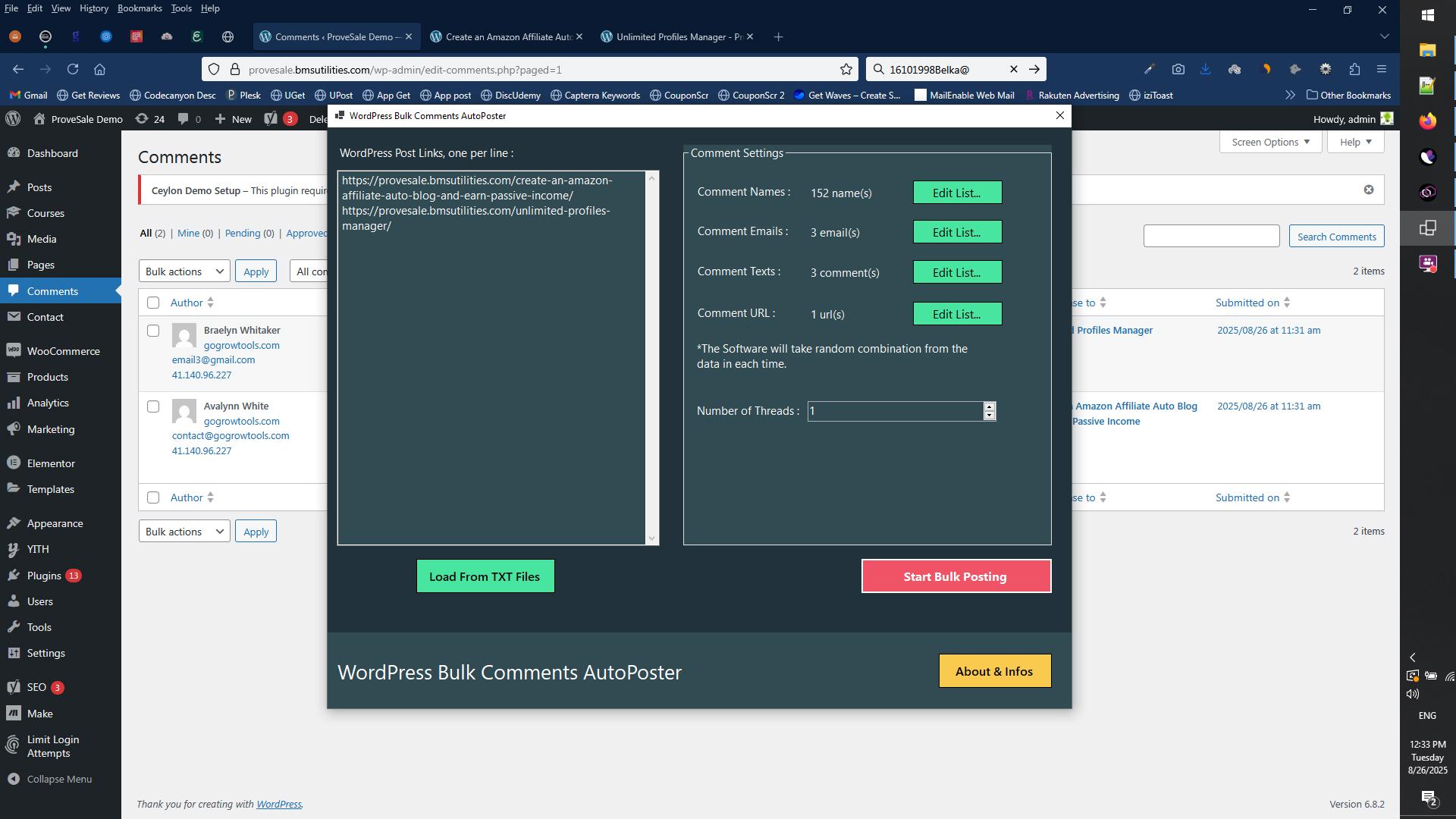Check Braelyn Whitaker comment checkbox
1456x819 pixels.
[153, 331]
